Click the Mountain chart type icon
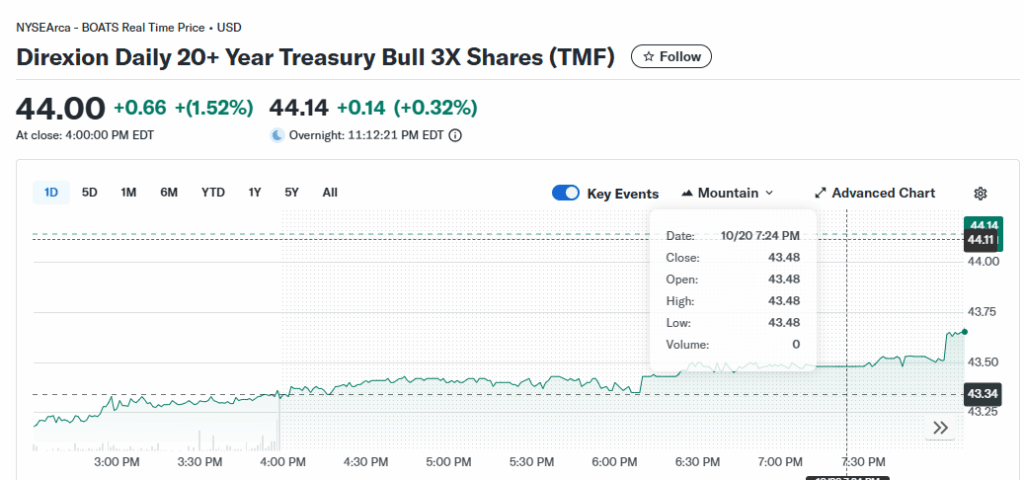This screenshot has width=1024, height=480. tap(687, 193)
